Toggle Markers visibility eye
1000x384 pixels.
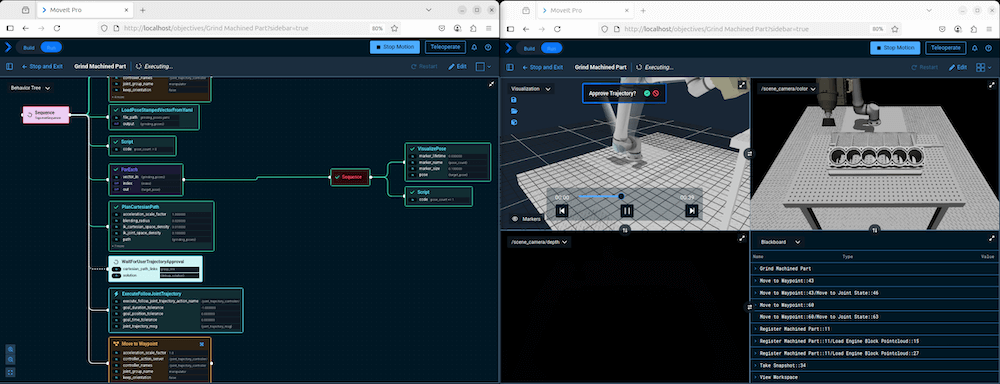click(515, 219)
